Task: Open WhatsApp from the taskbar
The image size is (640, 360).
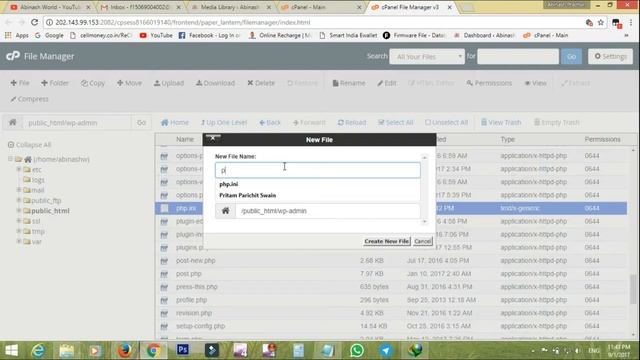Action: click(356, 350)
